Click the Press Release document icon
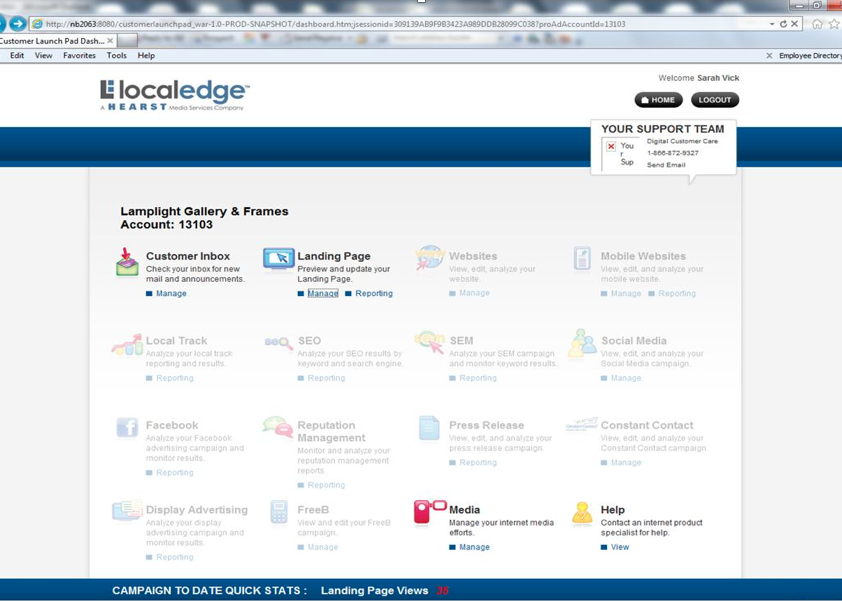 coord(429,429)
